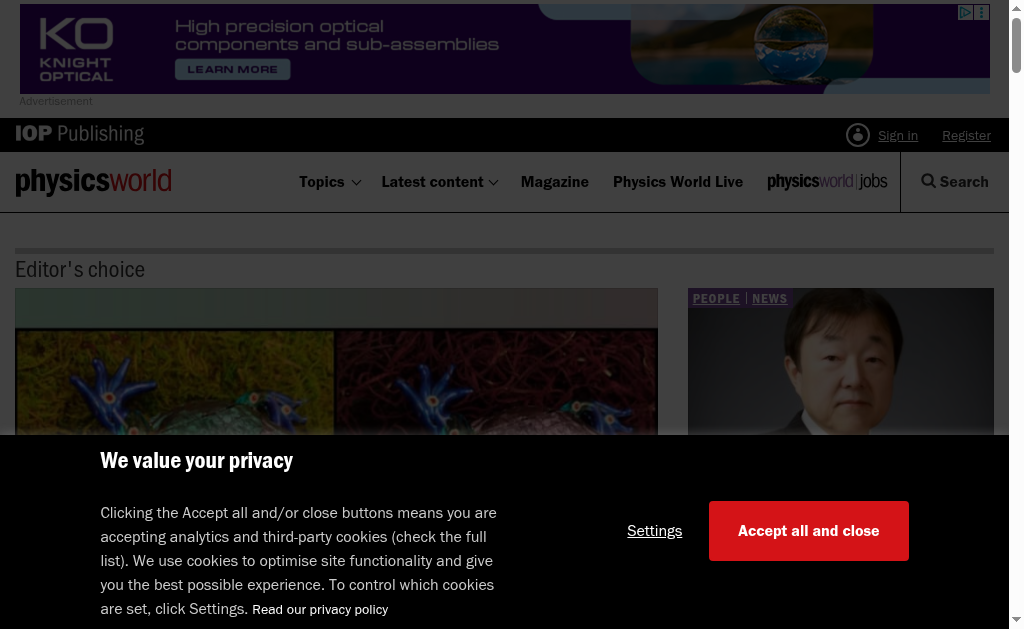Open the ad options three-dot menu

982,13
